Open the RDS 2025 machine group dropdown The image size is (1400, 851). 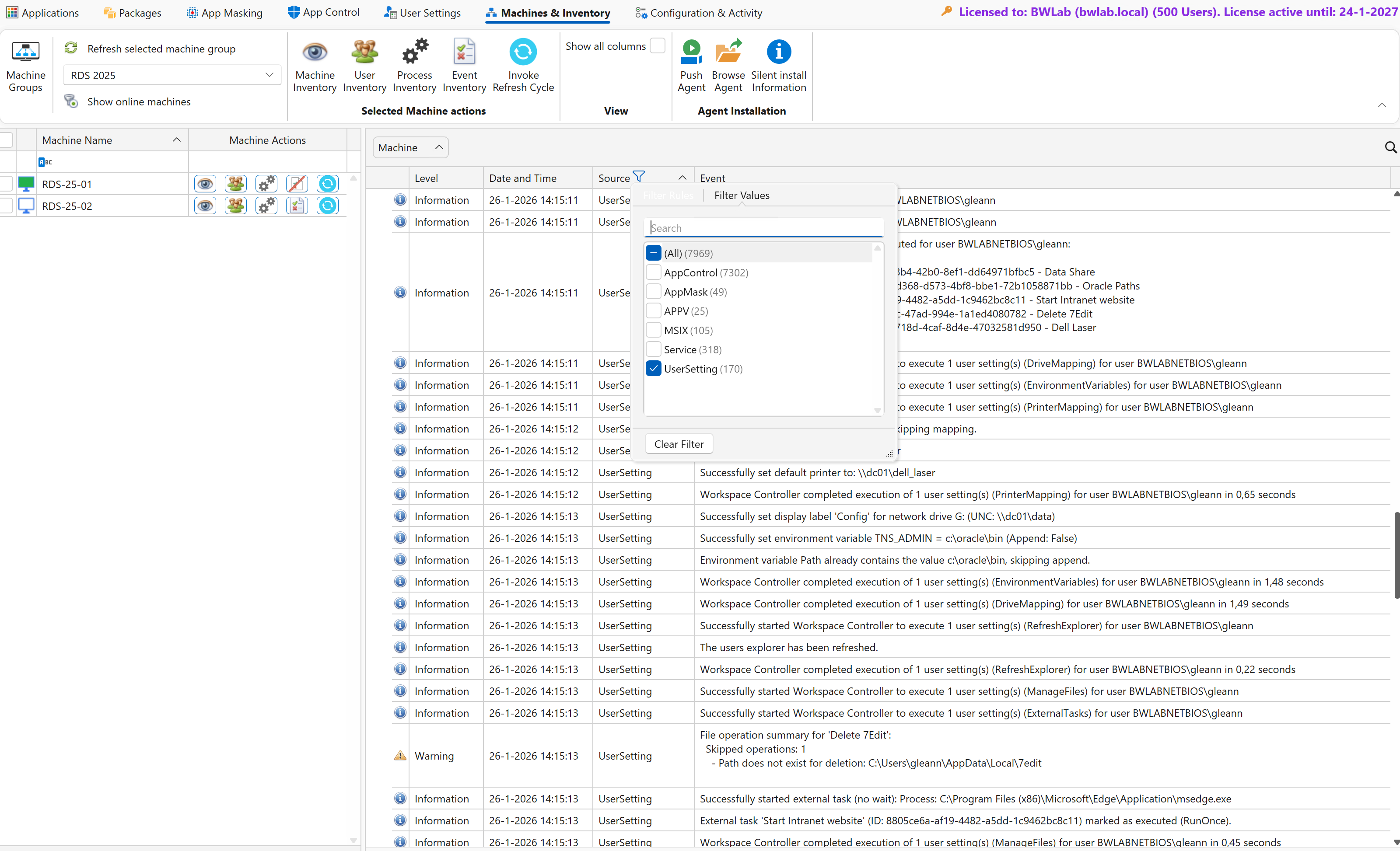269,75
